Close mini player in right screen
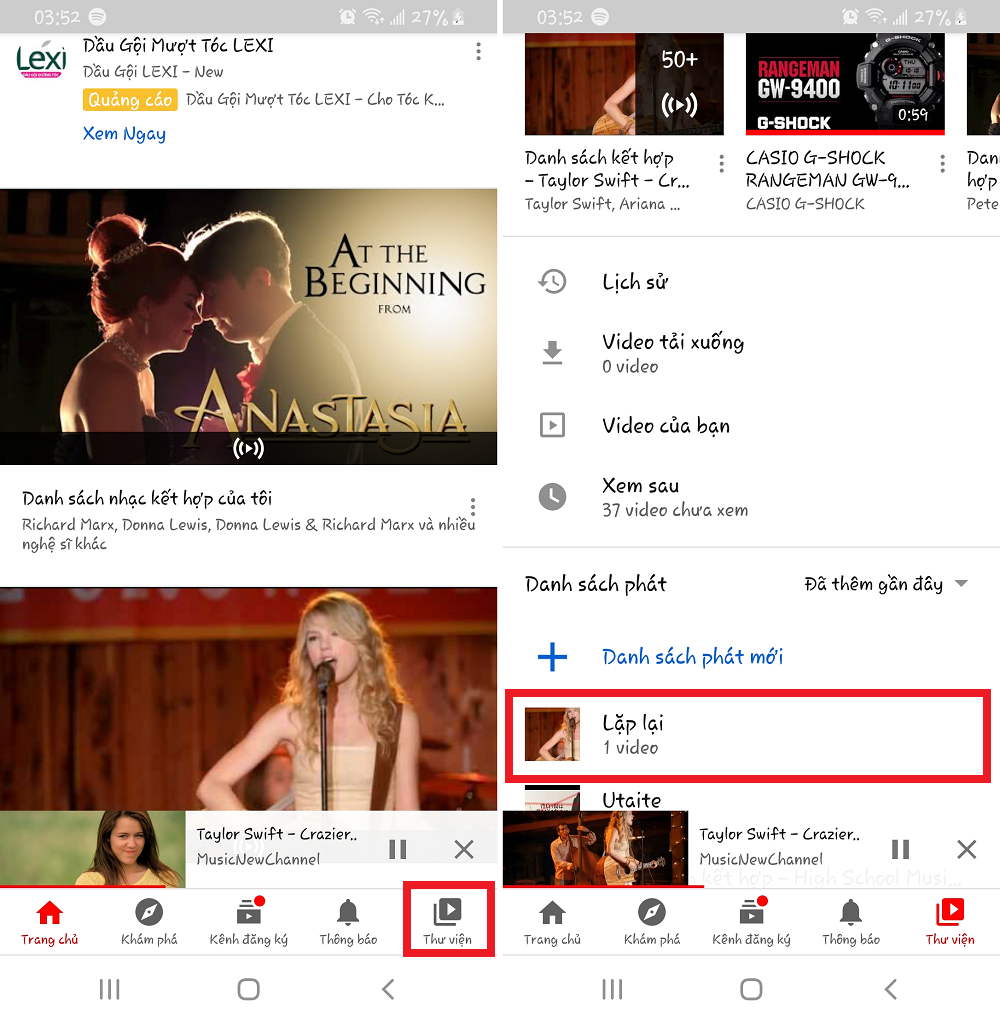This screenshot has width=1000, height=1022. [x=967, y=849]
